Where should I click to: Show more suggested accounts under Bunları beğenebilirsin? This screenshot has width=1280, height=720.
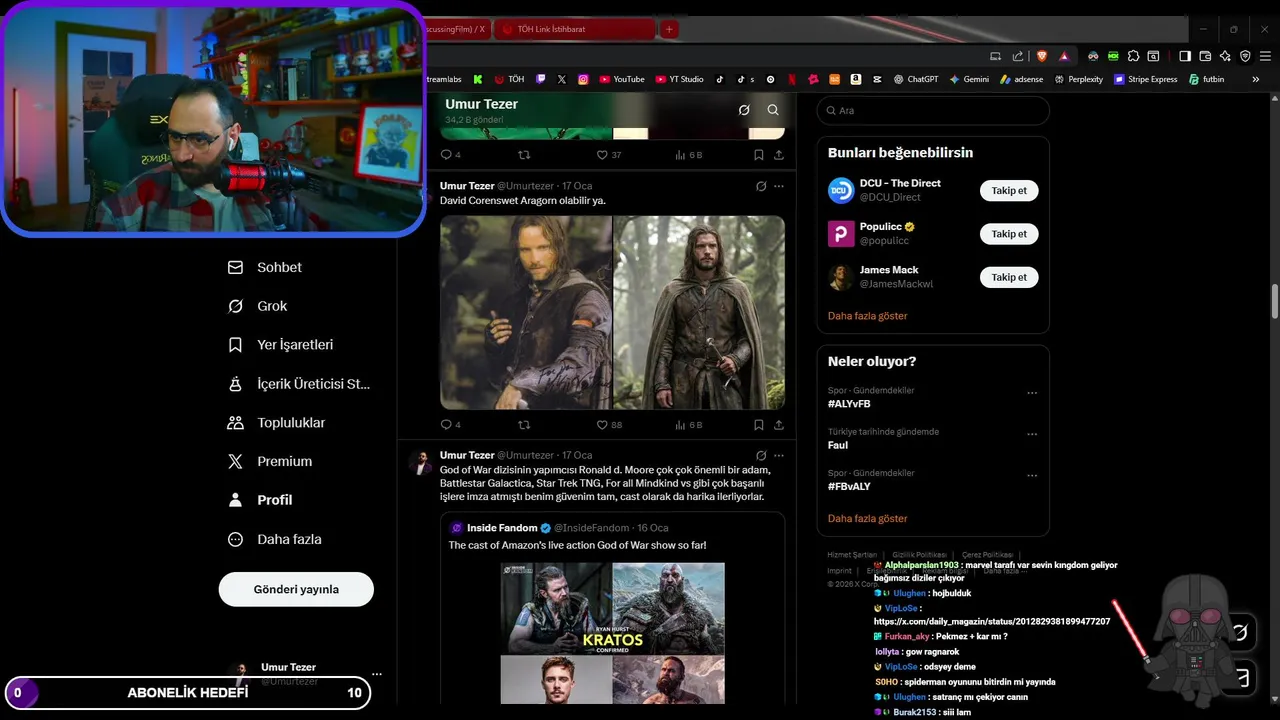[x=867, y=316]
